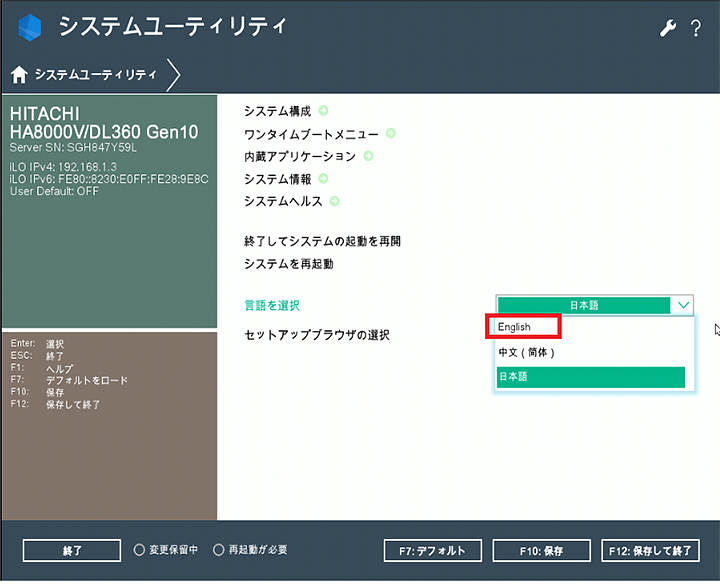The height and width of the screenshot is (585, 720).
Task: Open help via the question mark icon
Action: (x=696, y=28)
